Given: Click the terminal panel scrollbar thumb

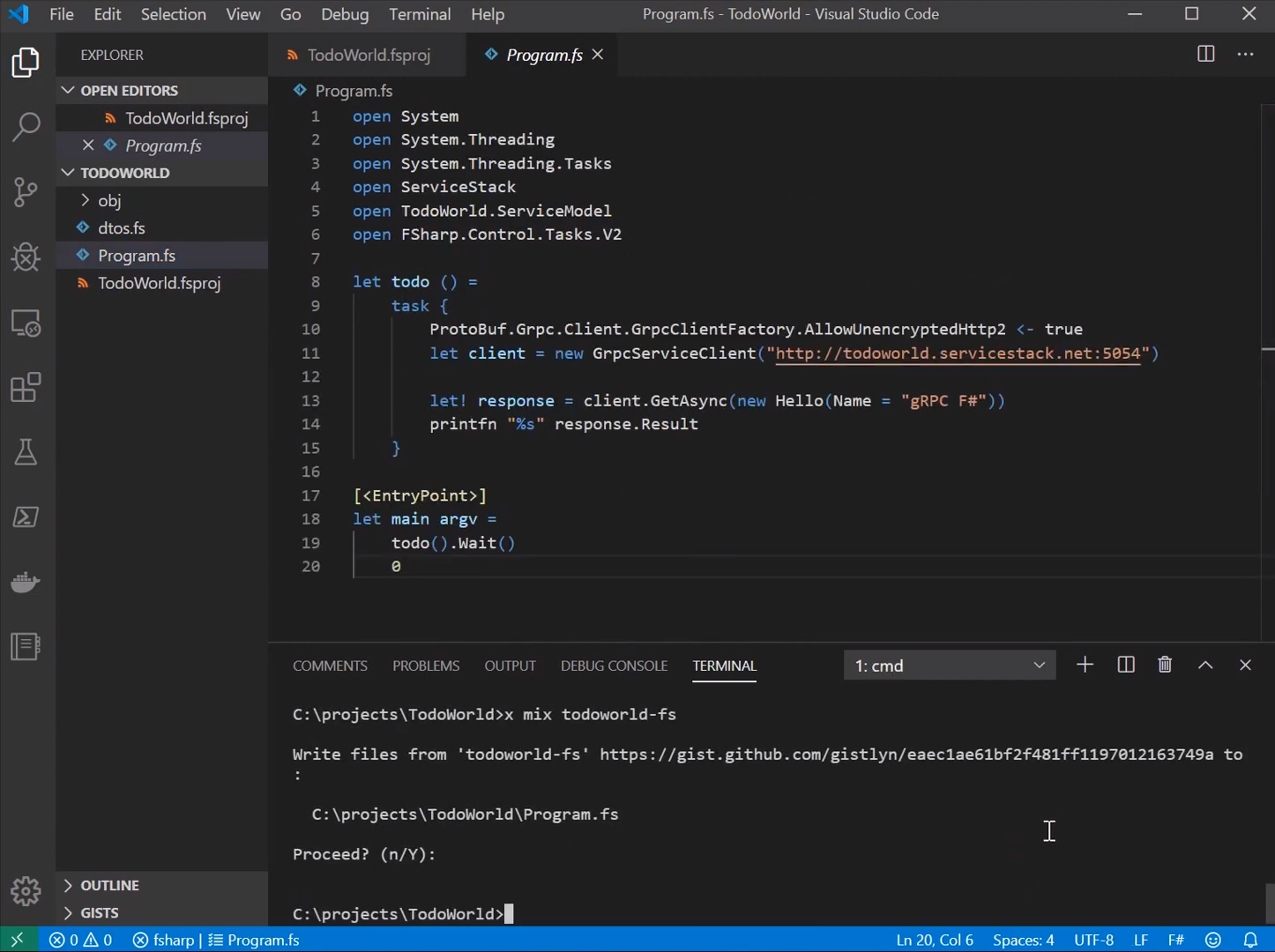Looking at the screenshot, I should (1269, 903).
